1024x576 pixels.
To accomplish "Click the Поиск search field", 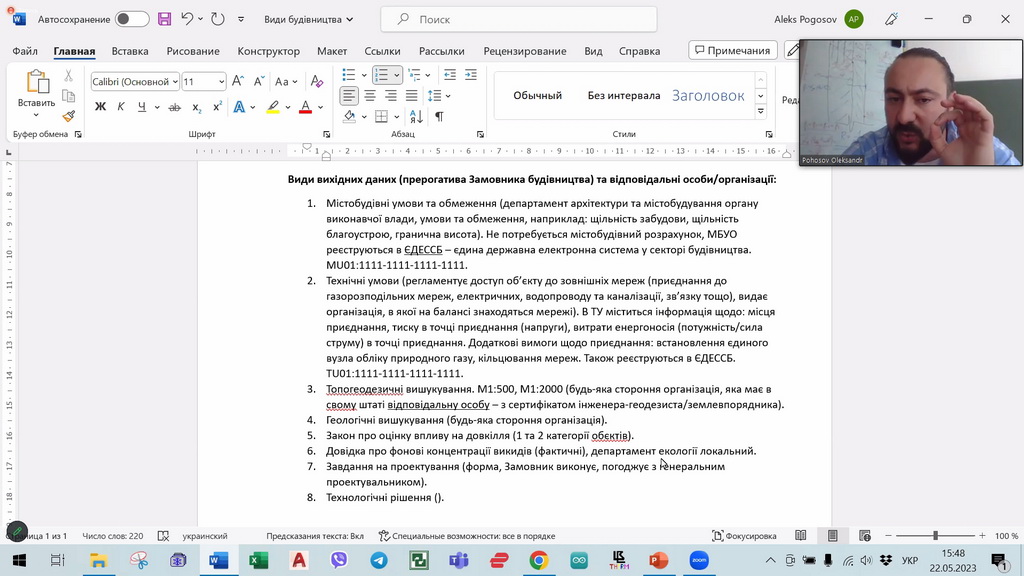I will pyautogui.click(x=519, y=19).
